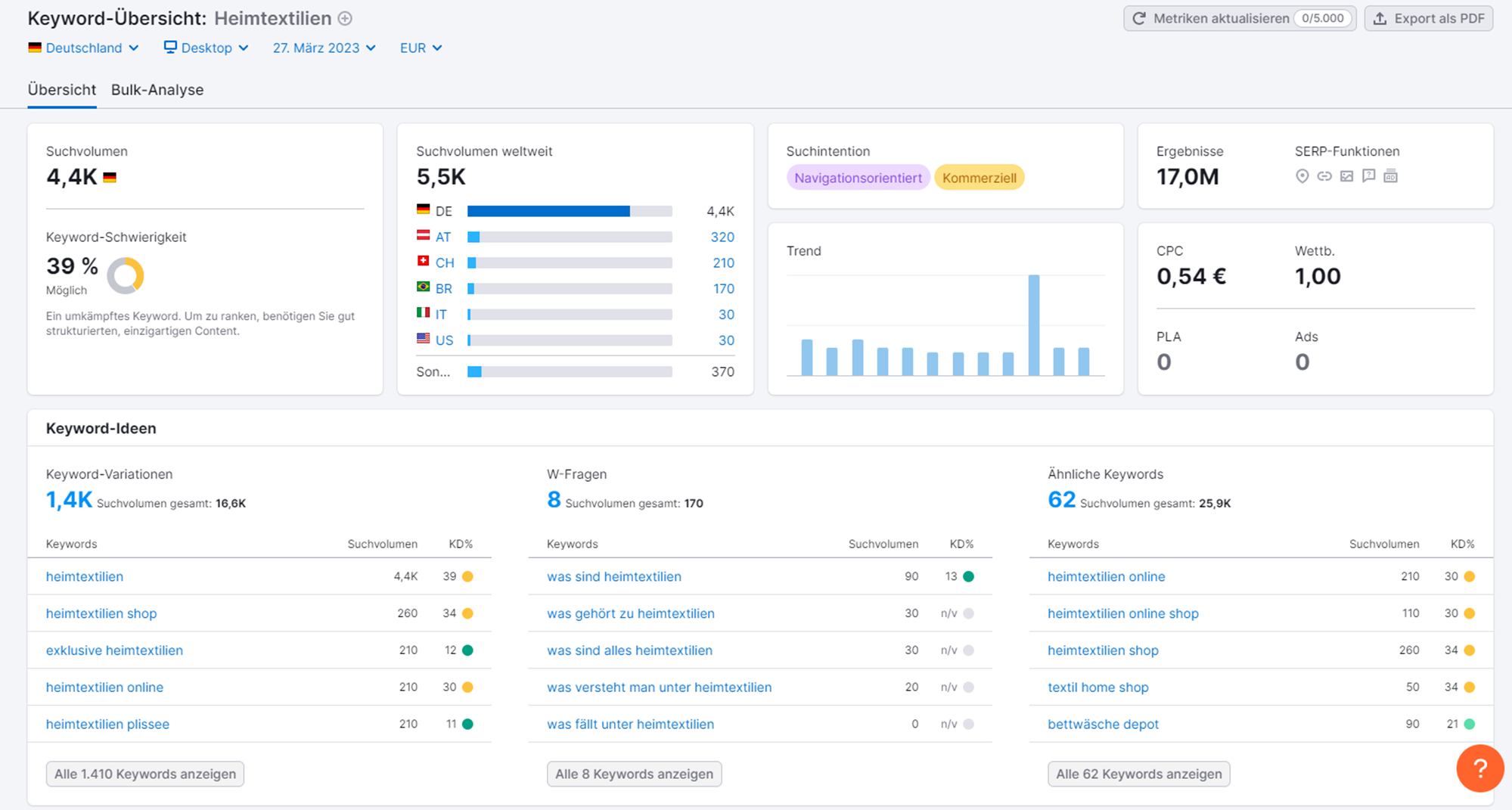Open keyword heimtextilien plissee
Viewport: 1512px width, 810px height.
[x=107, y=725]
